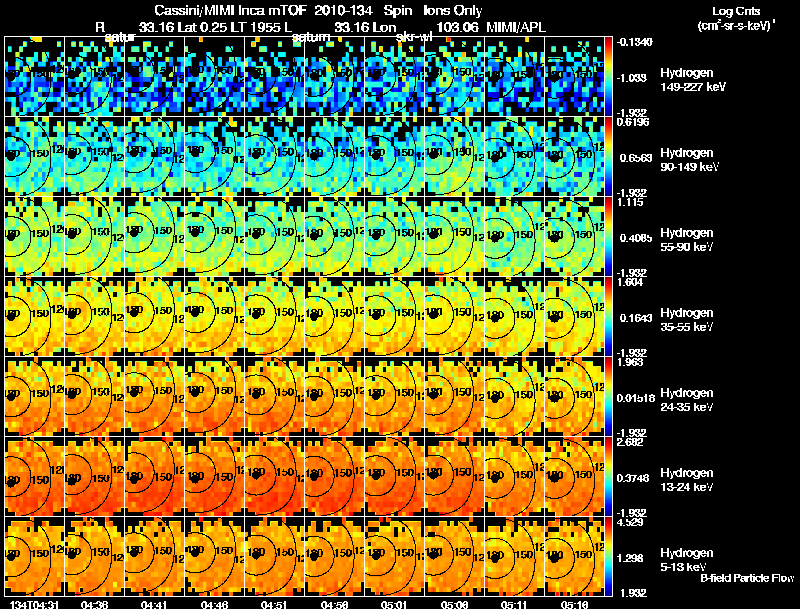Click the color bar beside Hydrogen 35-55 keV

pyautogui.click(x=608, y=317)
